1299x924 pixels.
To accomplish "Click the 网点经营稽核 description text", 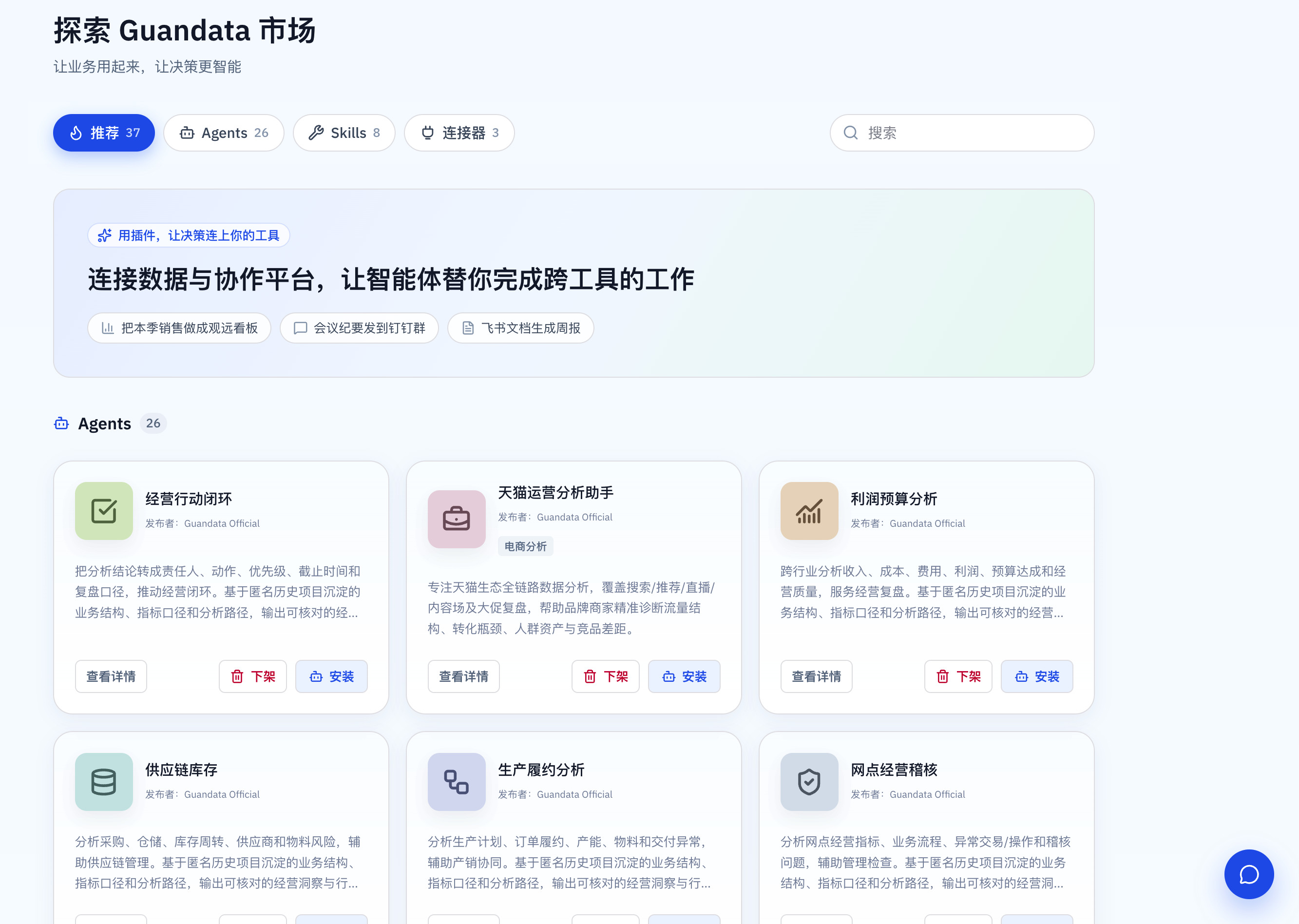I will pyautogui.click(x=925, y=863).
